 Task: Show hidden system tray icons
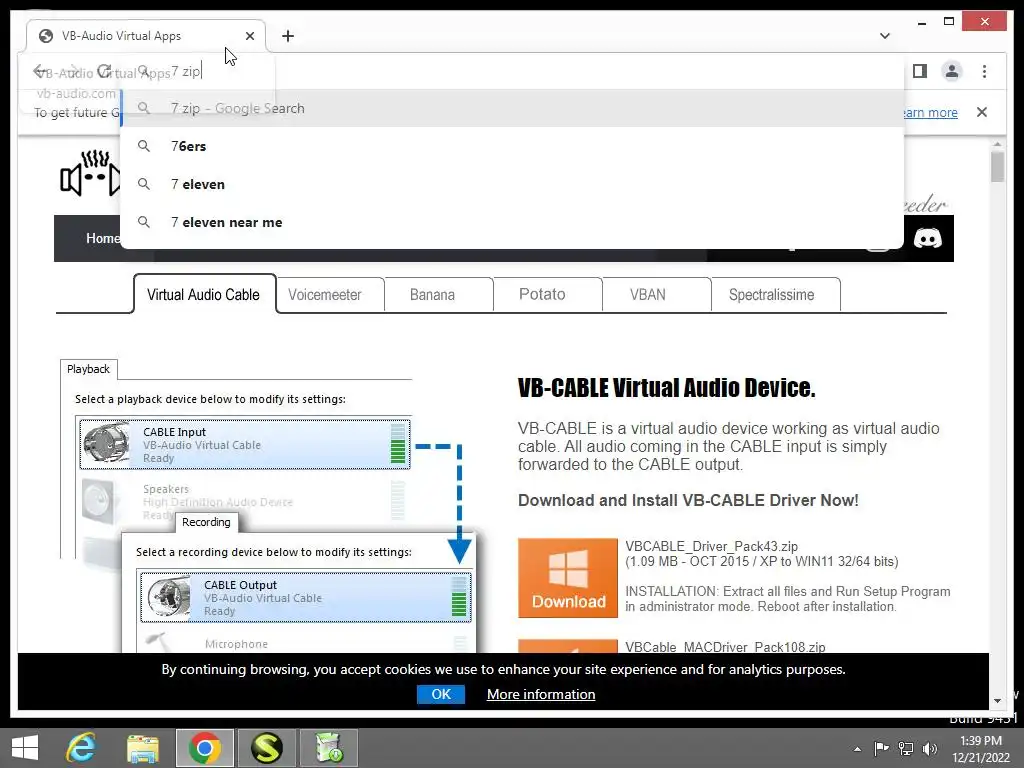(857, 749)
